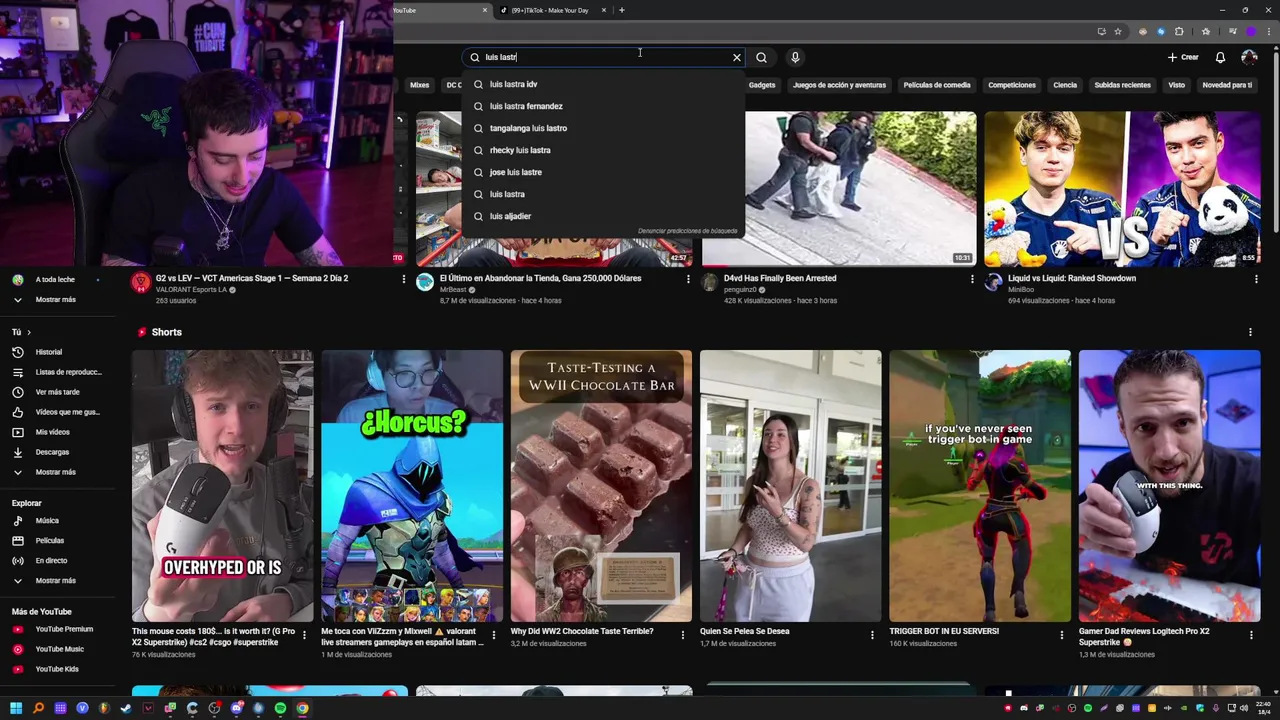Open options for Quien Se Pelea Se Desea short
This screenshot has width=1280, height=720.
872,634
